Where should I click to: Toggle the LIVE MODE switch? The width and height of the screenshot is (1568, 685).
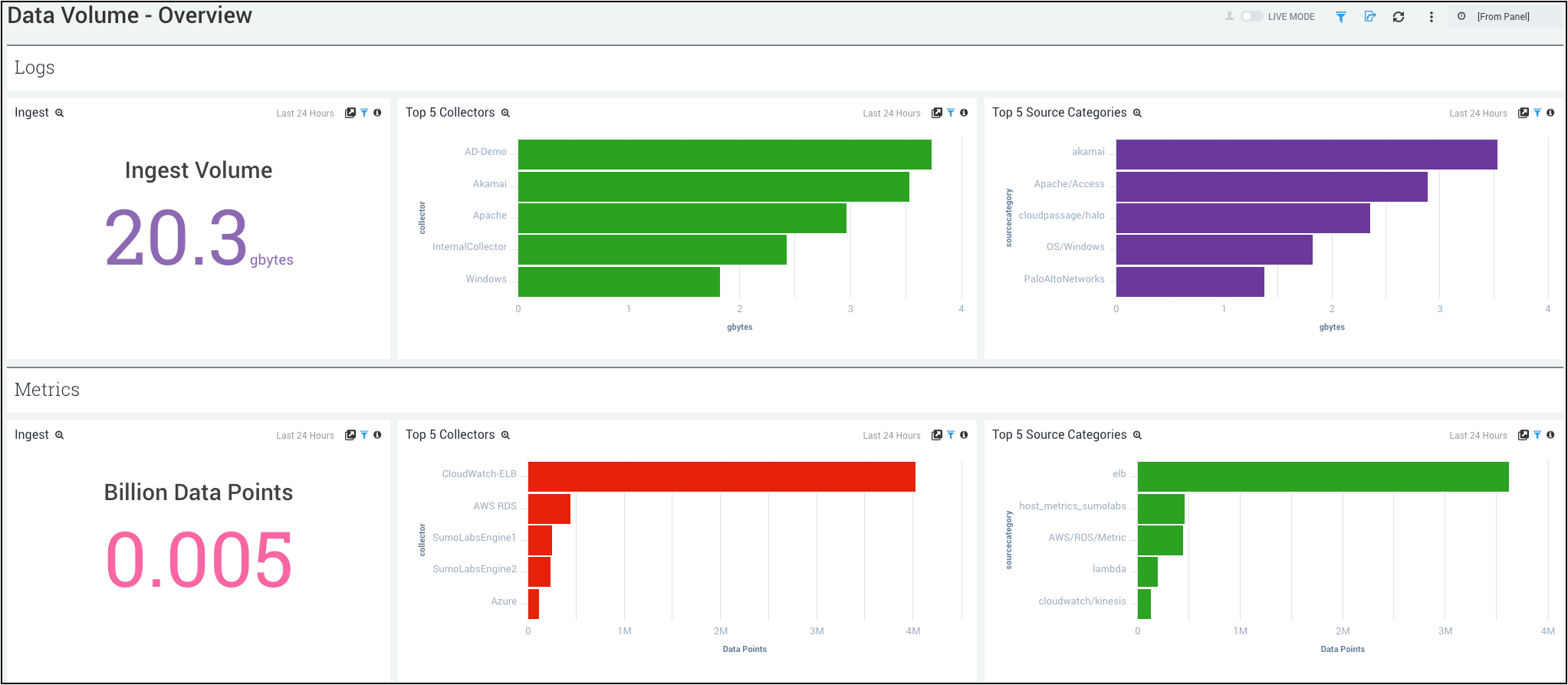(1251, 16)
